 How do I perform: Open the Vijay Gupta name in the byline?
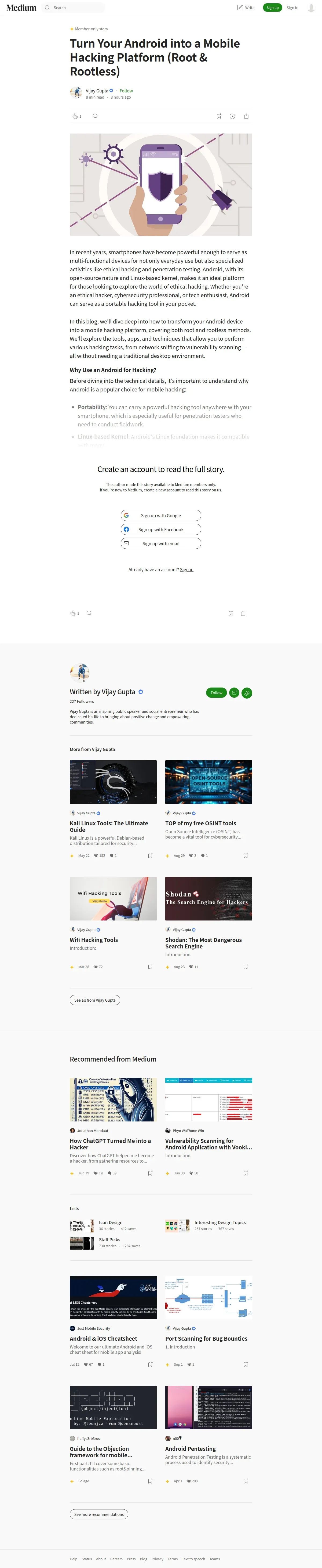point(97,91)
